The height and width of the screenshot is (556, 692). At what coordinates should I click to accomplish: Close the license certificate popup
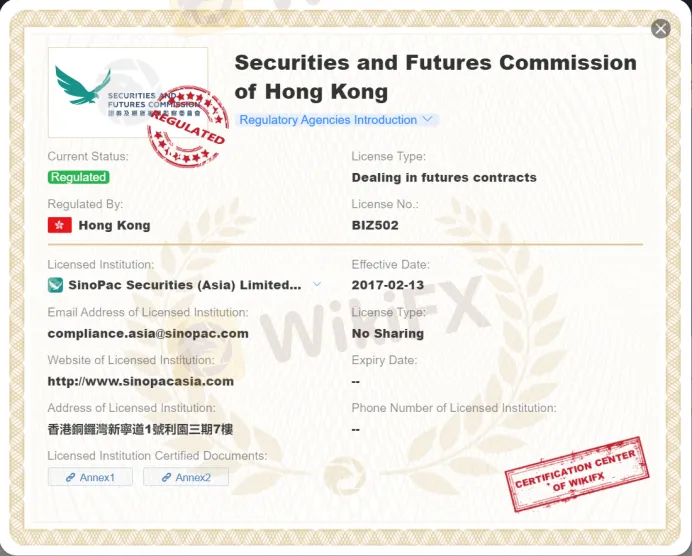(660, 29)
